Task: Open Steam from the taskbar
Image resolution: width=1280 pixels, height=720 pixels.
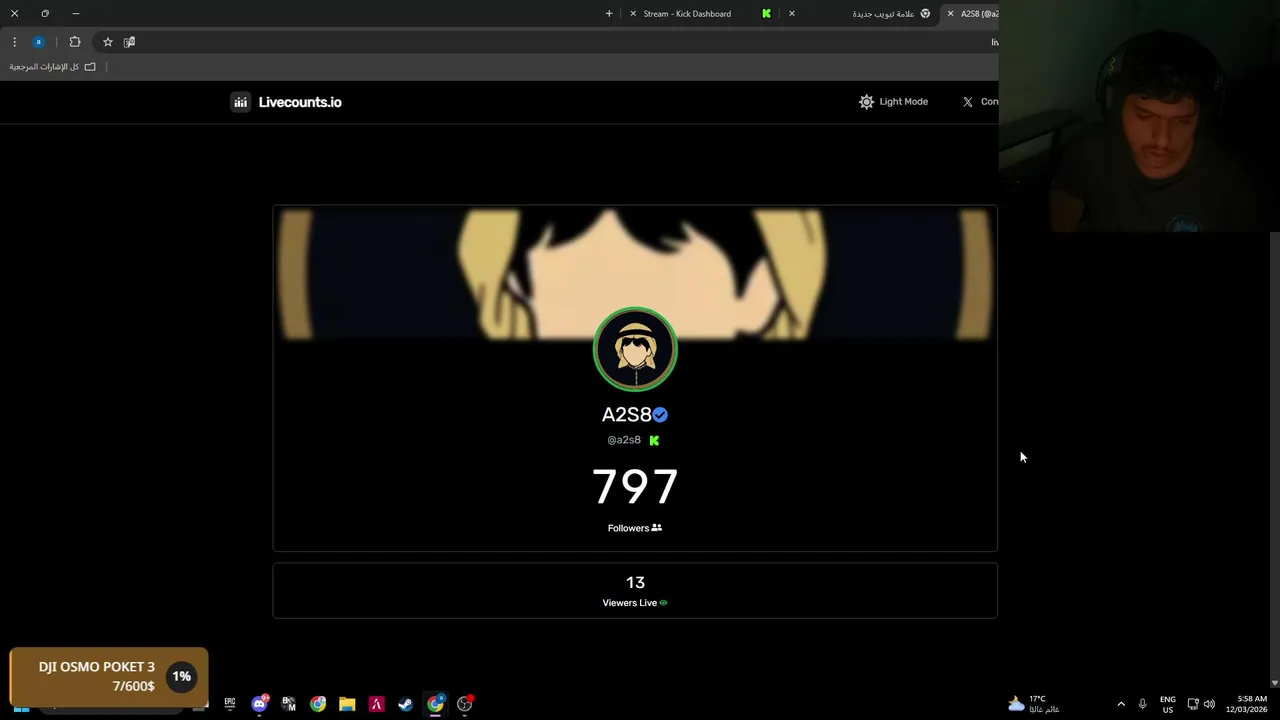Action: [405, 704]
